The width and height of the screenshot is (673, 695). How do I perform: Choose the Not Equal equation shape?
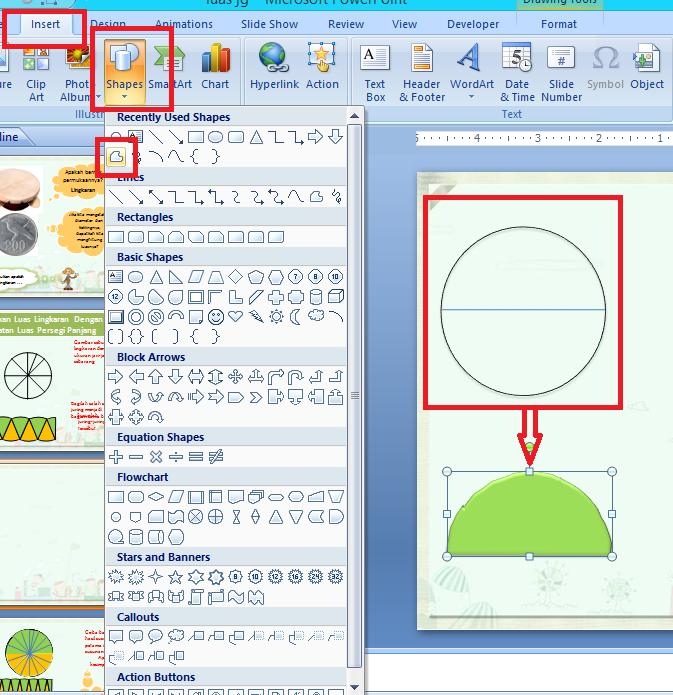coord(216,457)
